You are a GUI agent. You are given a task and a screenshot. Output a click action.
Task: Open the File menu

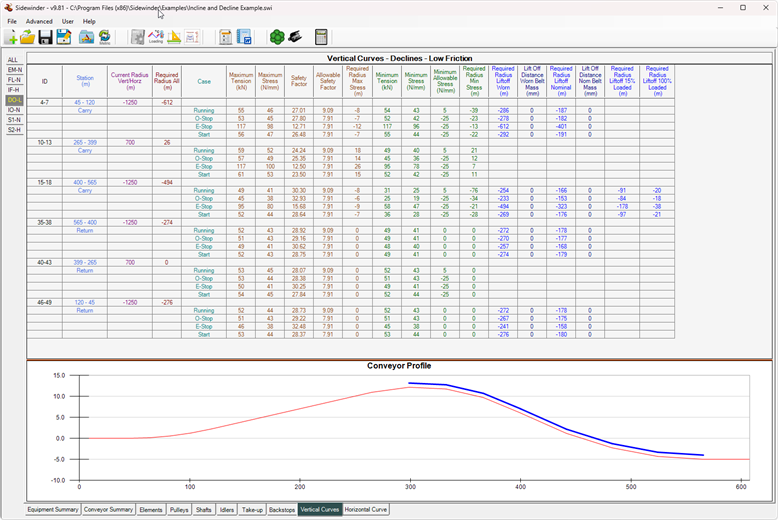coord(12,21)
